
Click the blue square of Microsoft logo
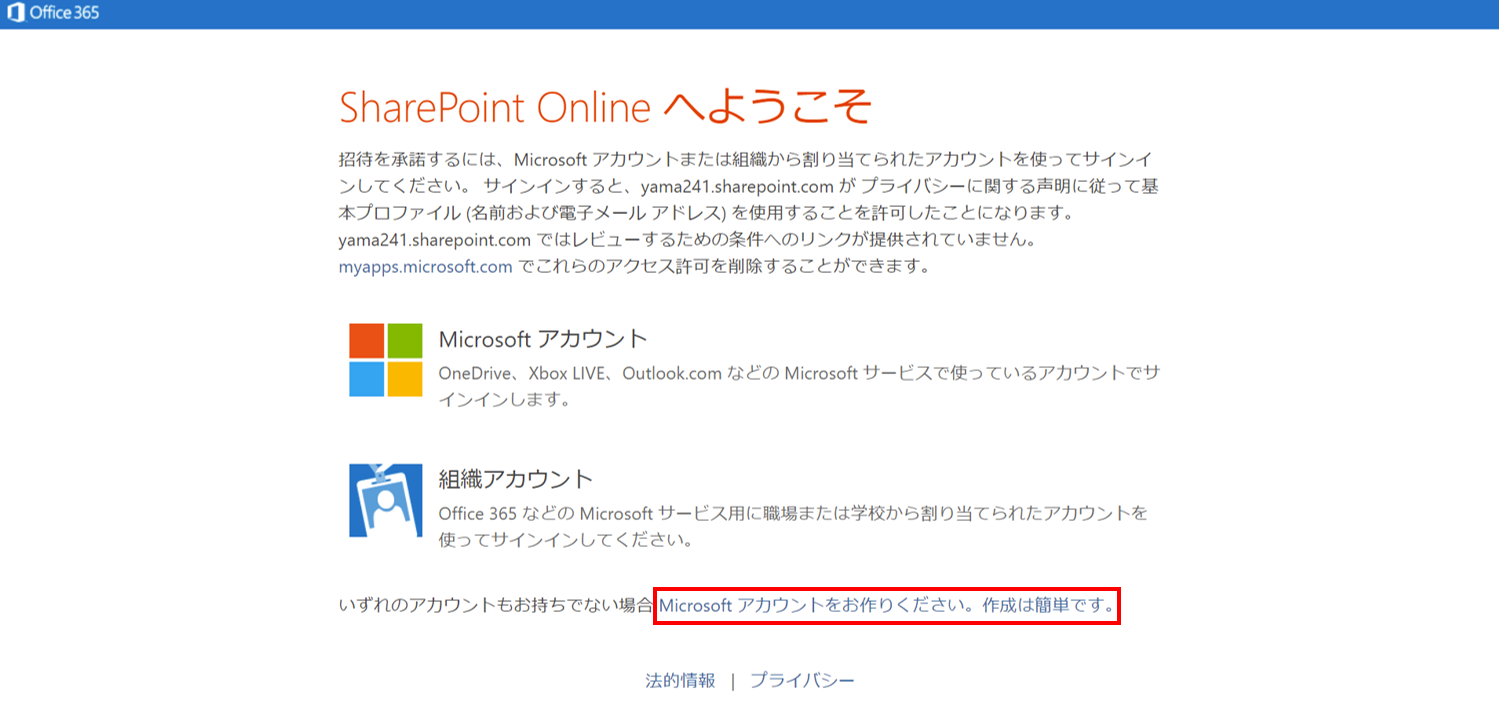pos(366,379)
